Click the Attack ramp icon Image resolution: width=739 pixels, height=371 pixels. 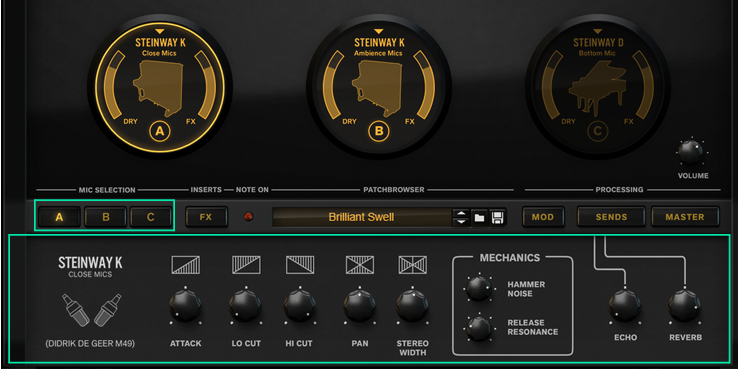pyautogui.click(x=186, y=265)
